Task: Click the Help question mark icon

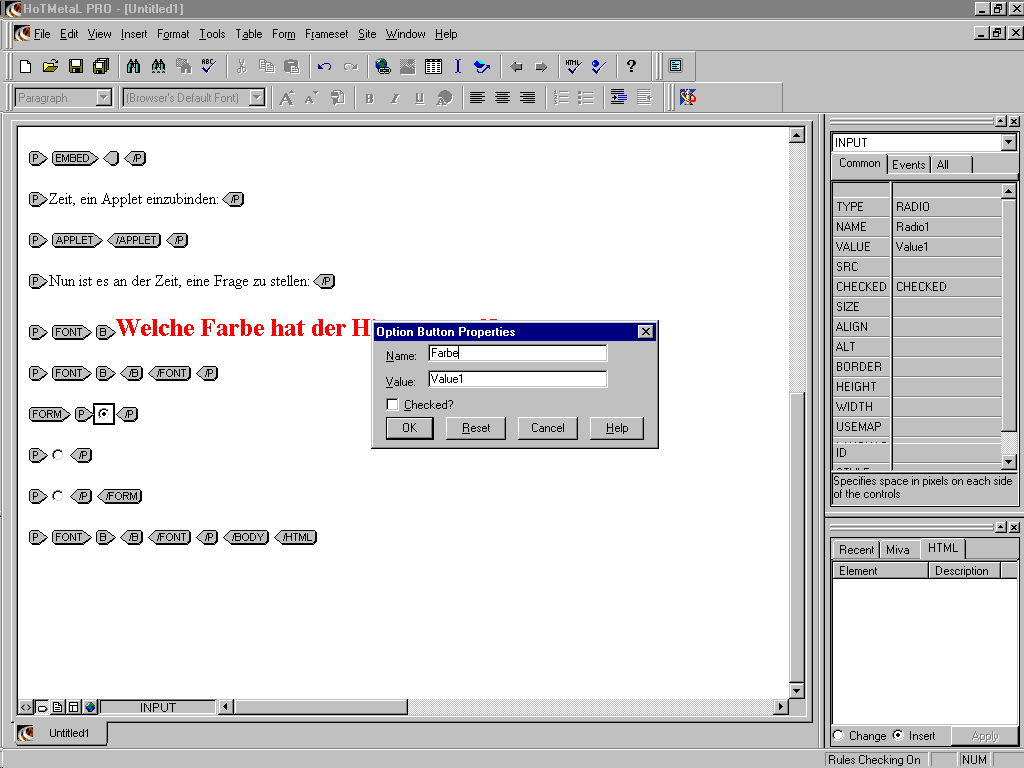Action: pyautogui.click(x=631, y=67)
